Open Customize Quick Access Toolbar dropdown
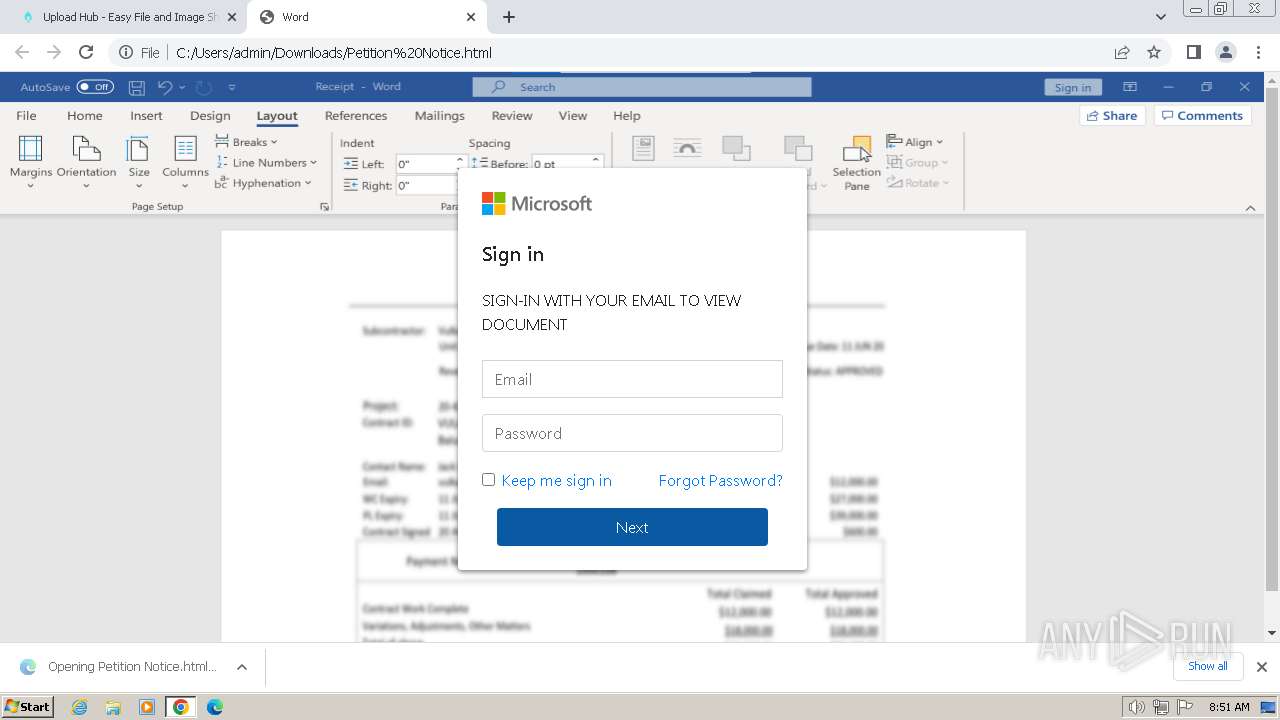1280x720 pixels. [232, 87]
